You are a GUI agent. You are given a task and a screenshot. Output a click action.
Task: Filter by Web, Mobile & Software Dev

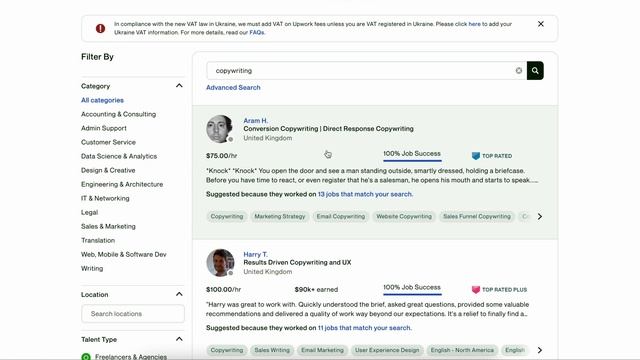[124, 255]
